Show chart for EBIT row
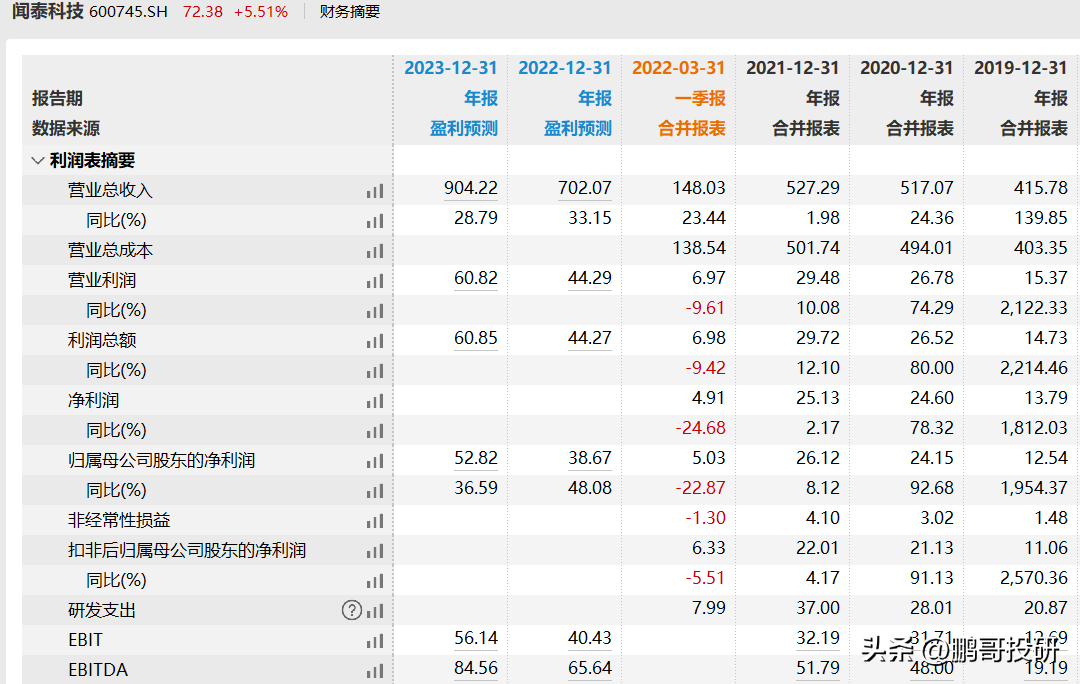This screenshot has height=684, width=1080. click(x=375, y=641)
